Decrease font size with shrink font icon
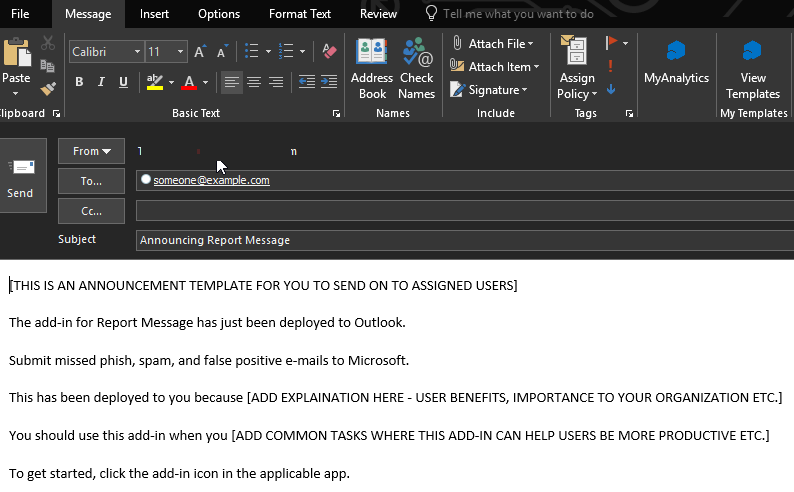794x492 pixels. (222, 52)
